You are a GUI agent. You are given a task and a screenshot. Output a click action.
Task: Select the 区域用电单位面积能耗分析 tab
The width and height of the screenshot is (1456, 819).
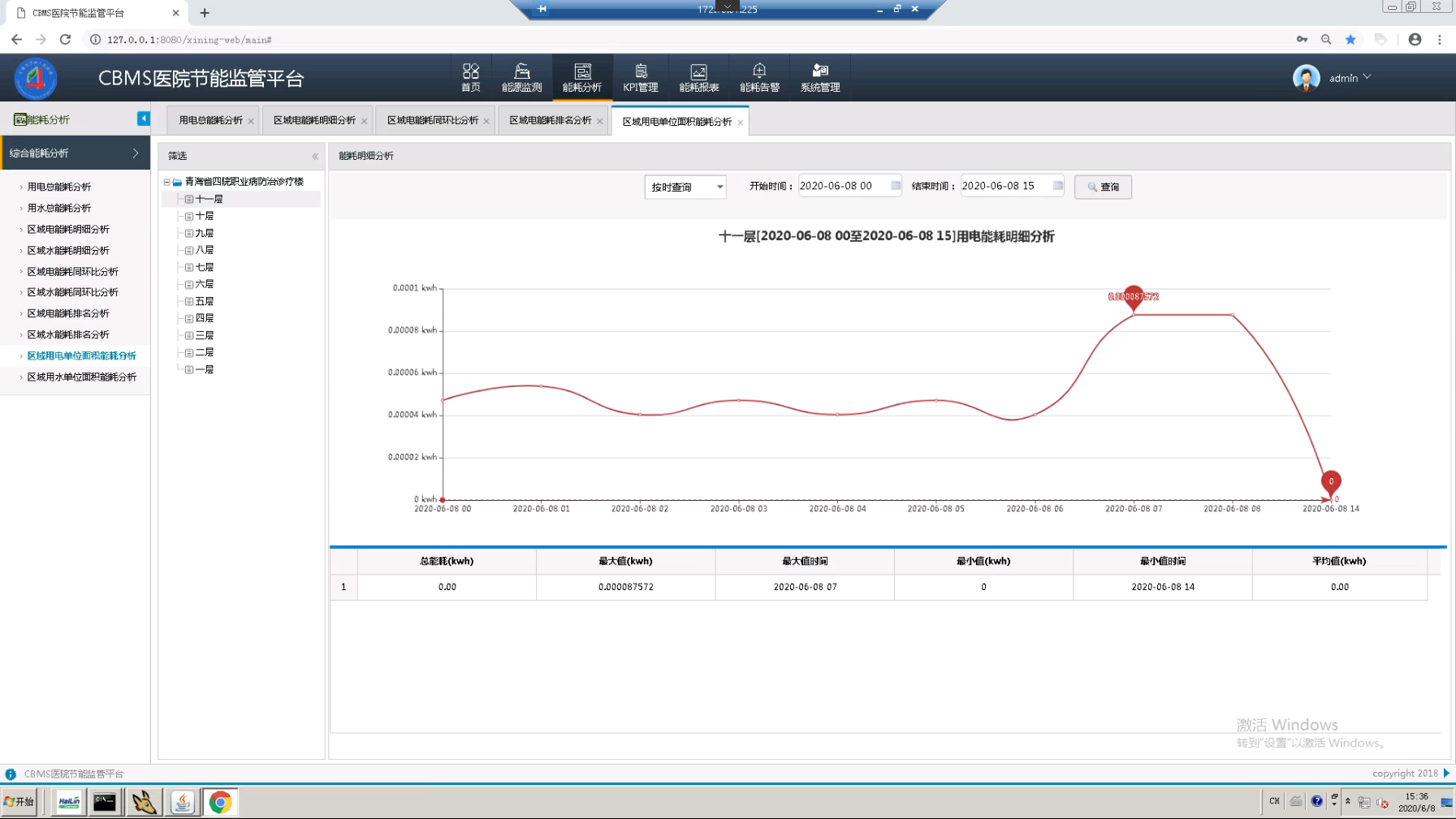pos(676,122)
